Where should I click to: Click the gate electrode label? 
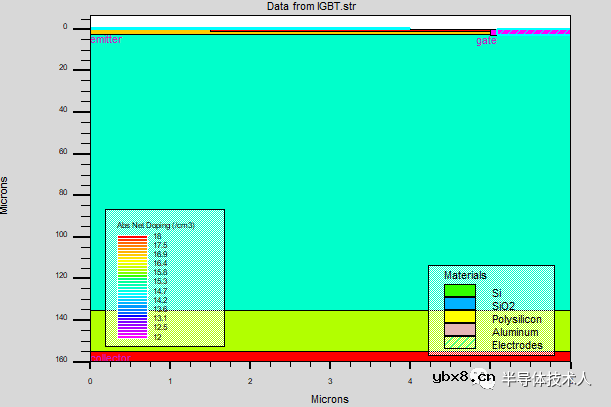[486, 40]
